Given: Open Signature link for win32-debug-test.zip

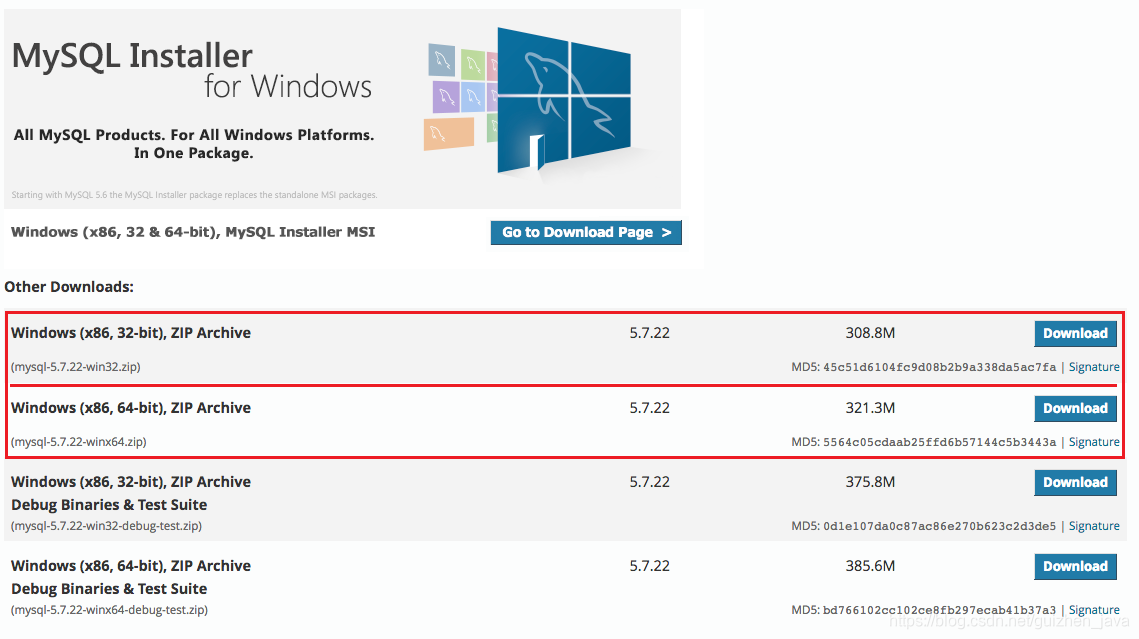Looking at the screenshot, I should tap(1094, 526).
